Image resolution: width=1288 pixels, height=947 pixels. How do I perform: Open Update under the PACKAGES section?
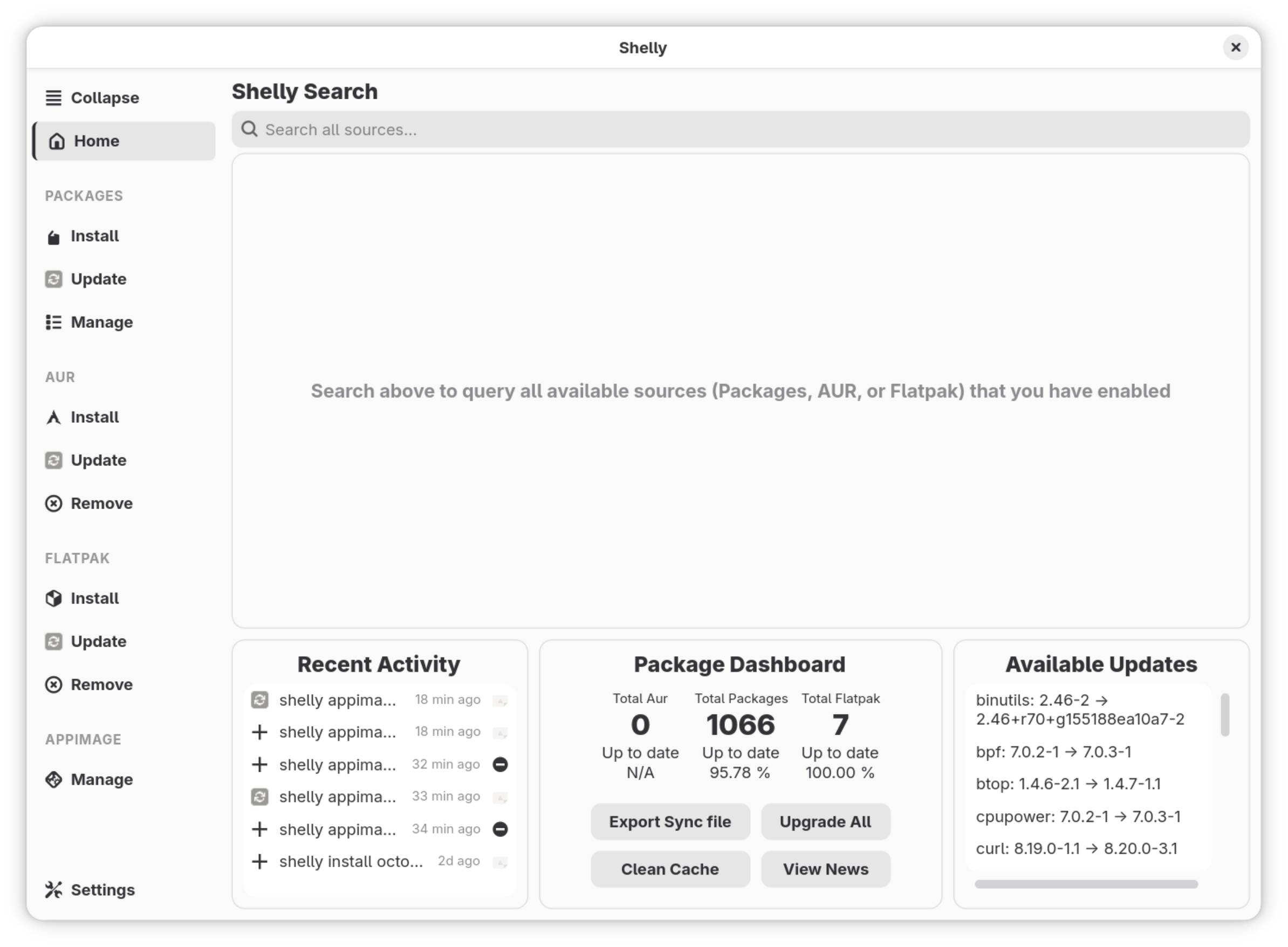click(86, 279)
